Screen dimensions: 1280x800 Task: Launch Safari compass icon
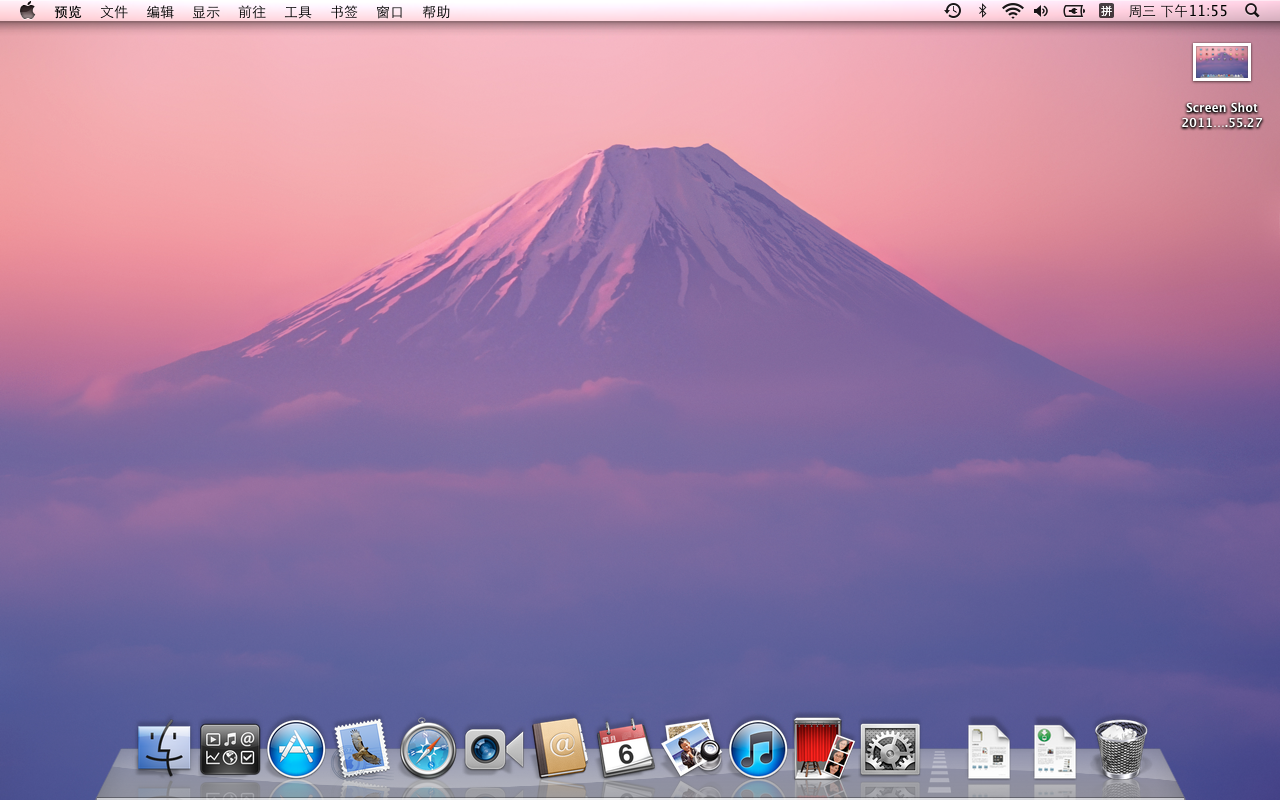click(428, 749)
